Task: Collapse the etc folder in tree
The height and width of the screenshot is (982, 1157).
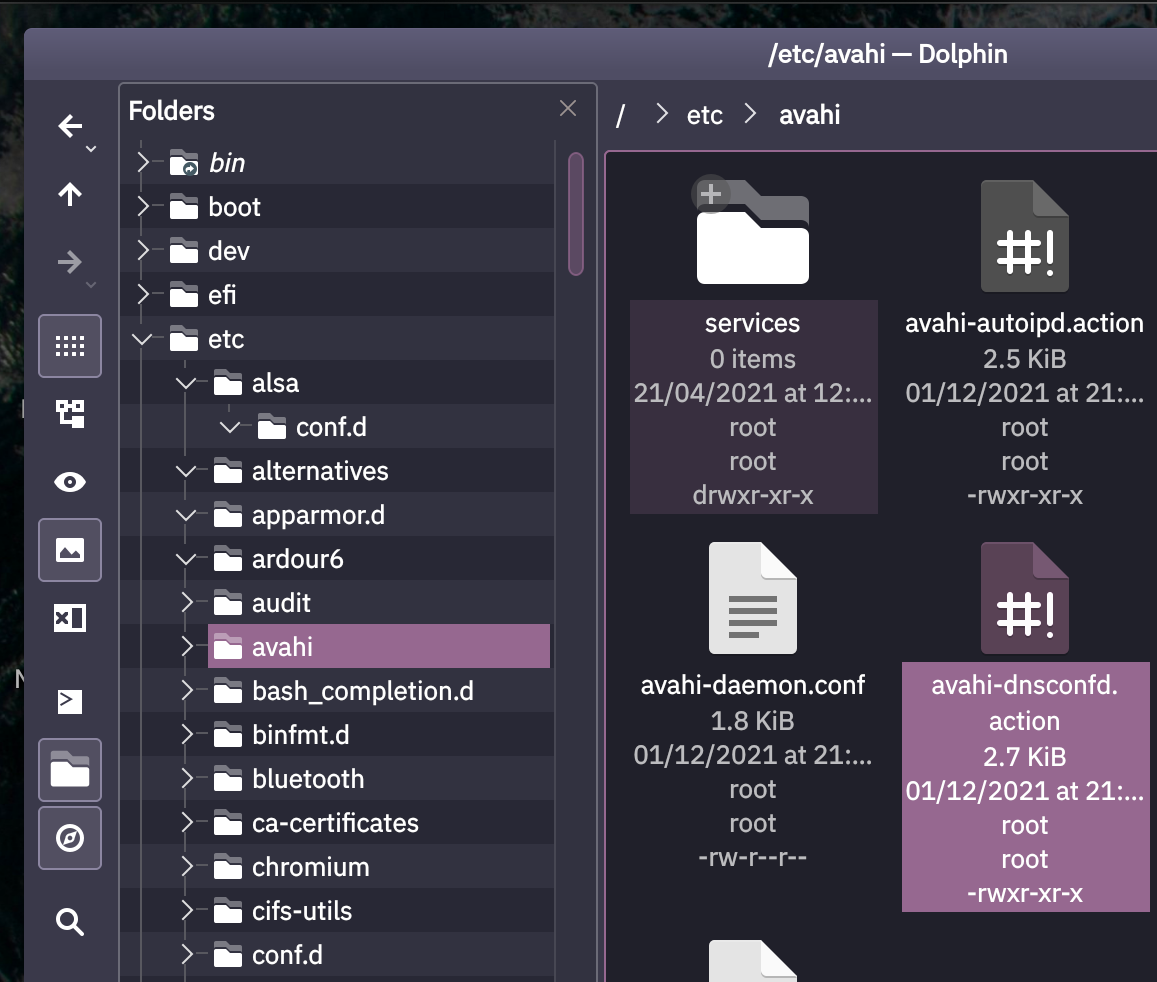Action: coord(142,339)
